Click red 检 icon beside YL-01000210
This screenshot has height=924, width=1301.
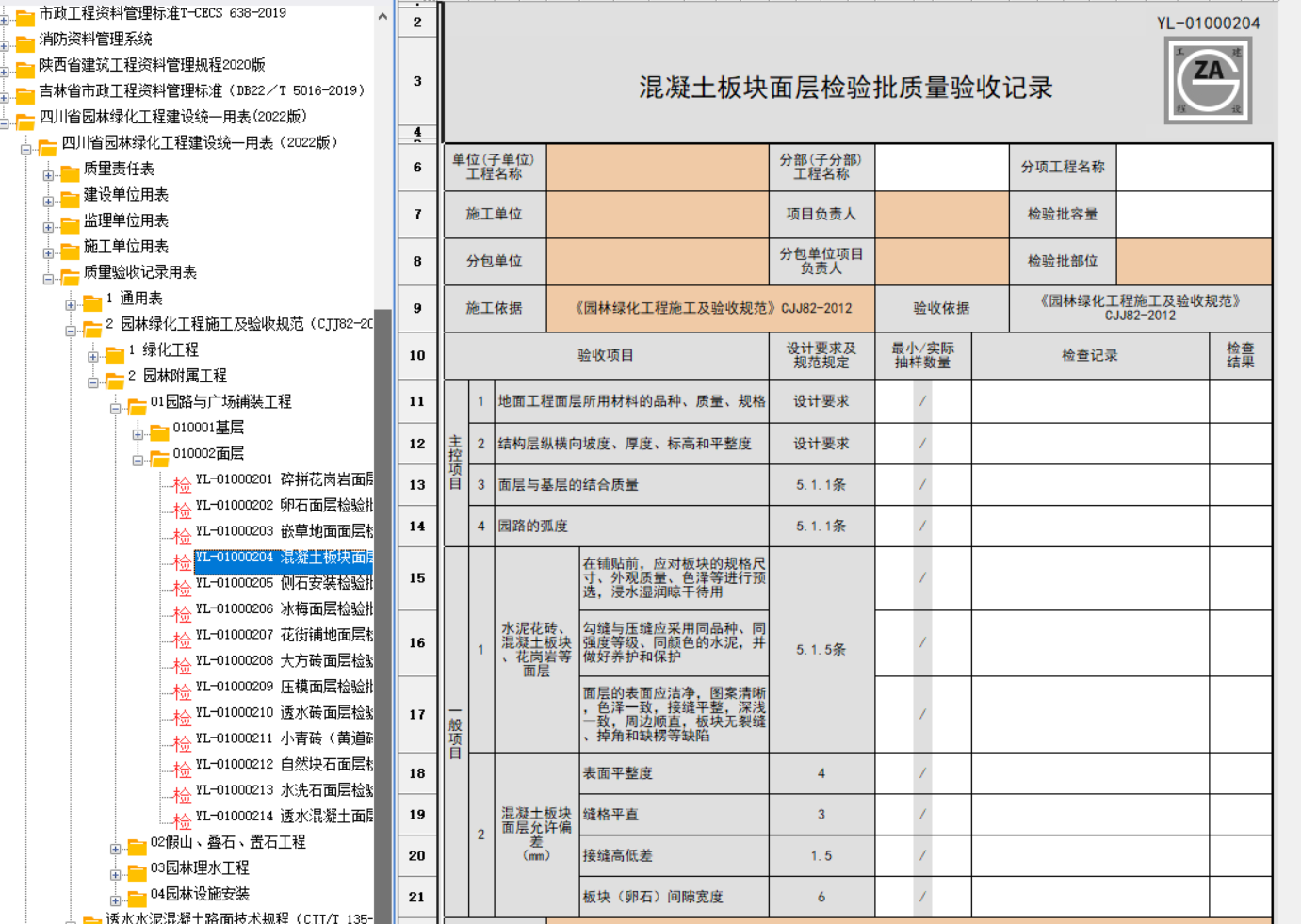point(182,718)
